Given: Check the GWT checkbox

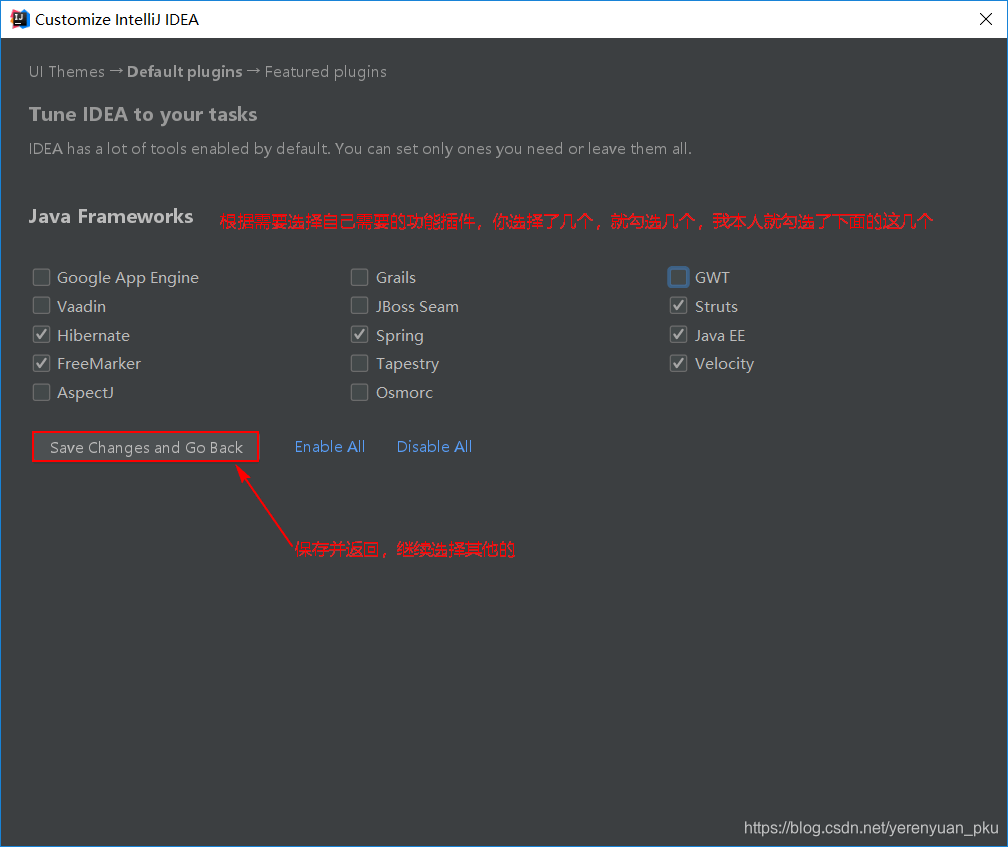Looking at the screenshot, I should coord(678,278).
